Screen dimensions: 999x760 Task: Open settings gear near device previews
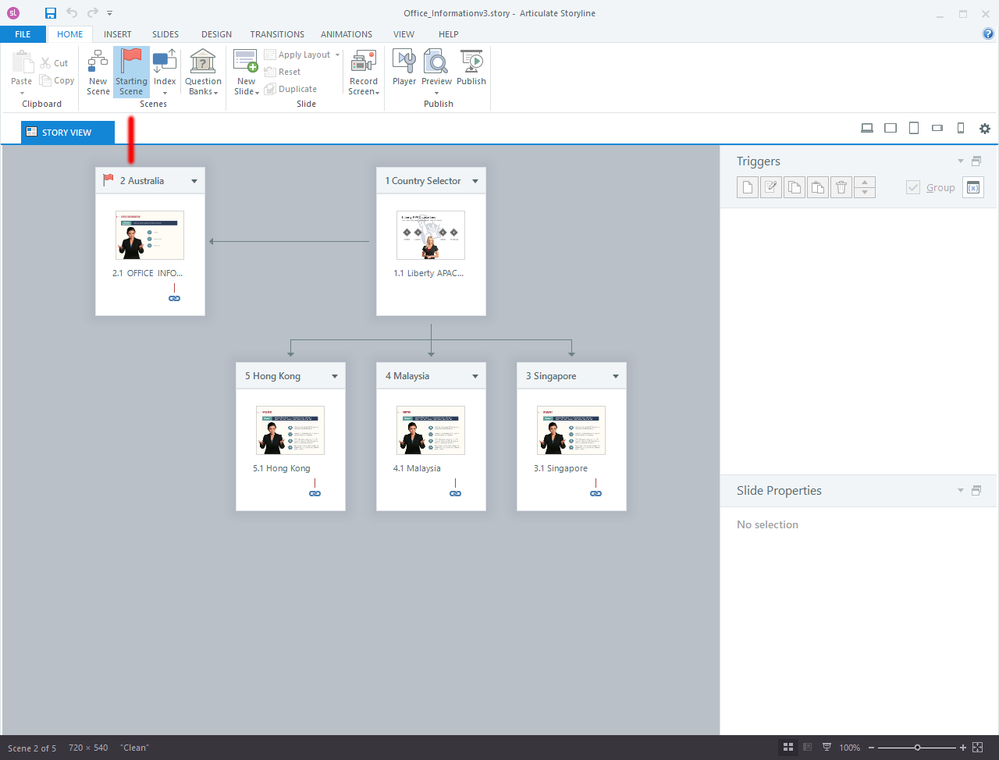click(985, 128)
